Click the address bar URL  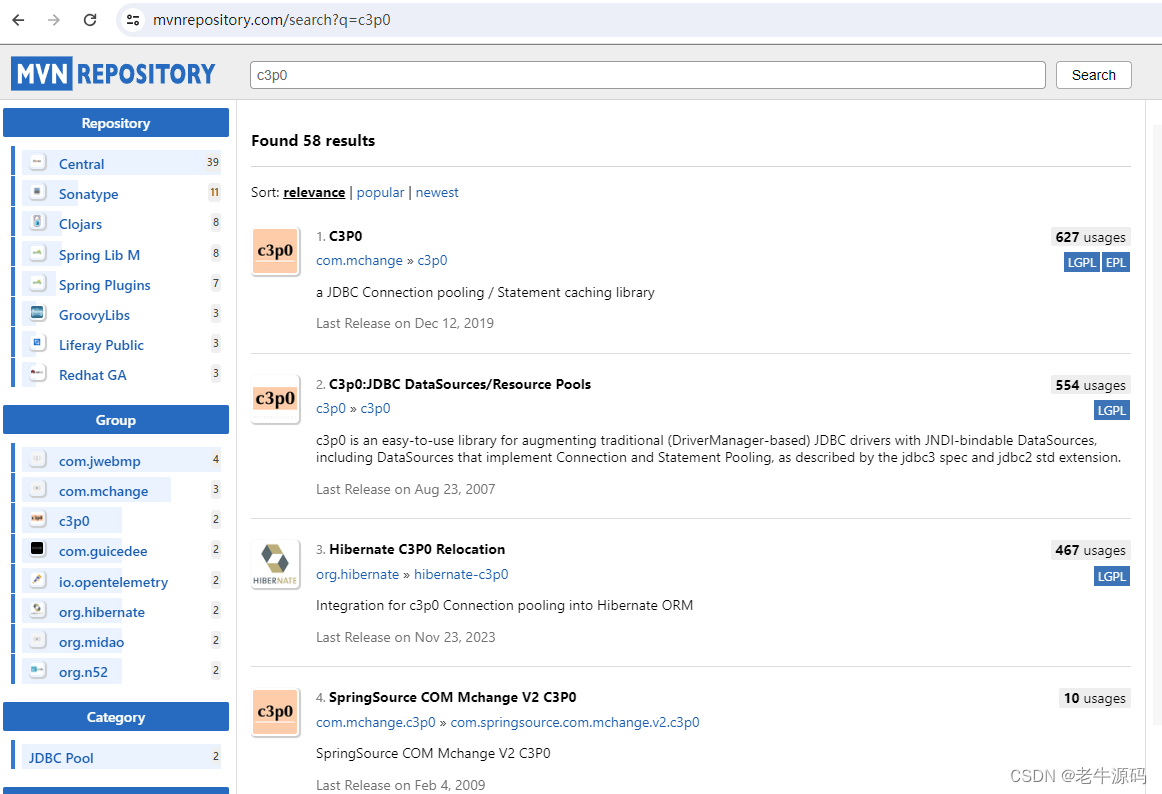coord(272,20)
